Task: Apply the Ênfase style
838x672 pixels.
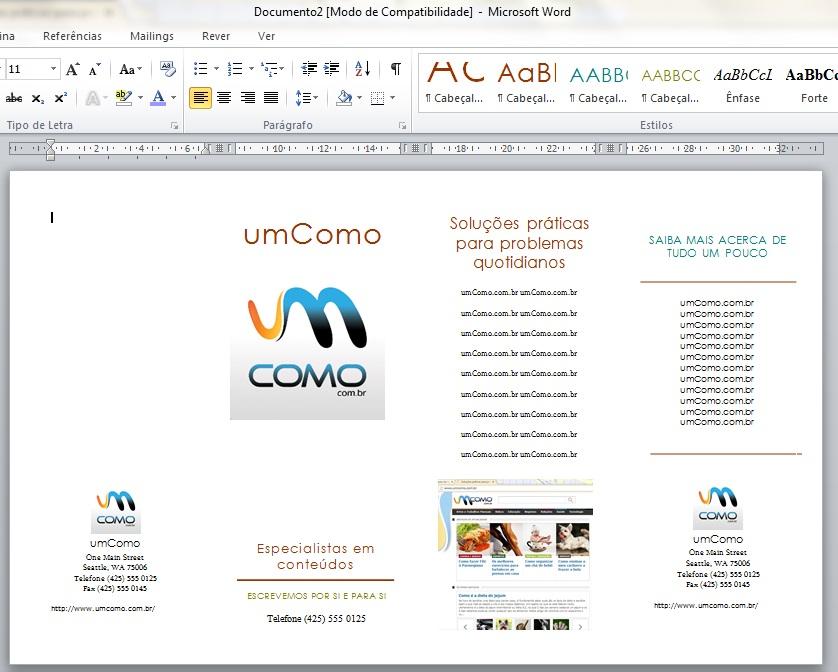Action: click(x=743, y=84)
